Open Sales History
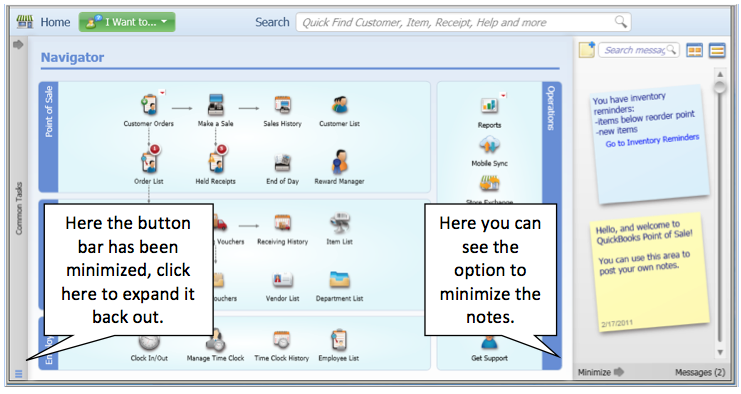 click(x=283, y=105)
